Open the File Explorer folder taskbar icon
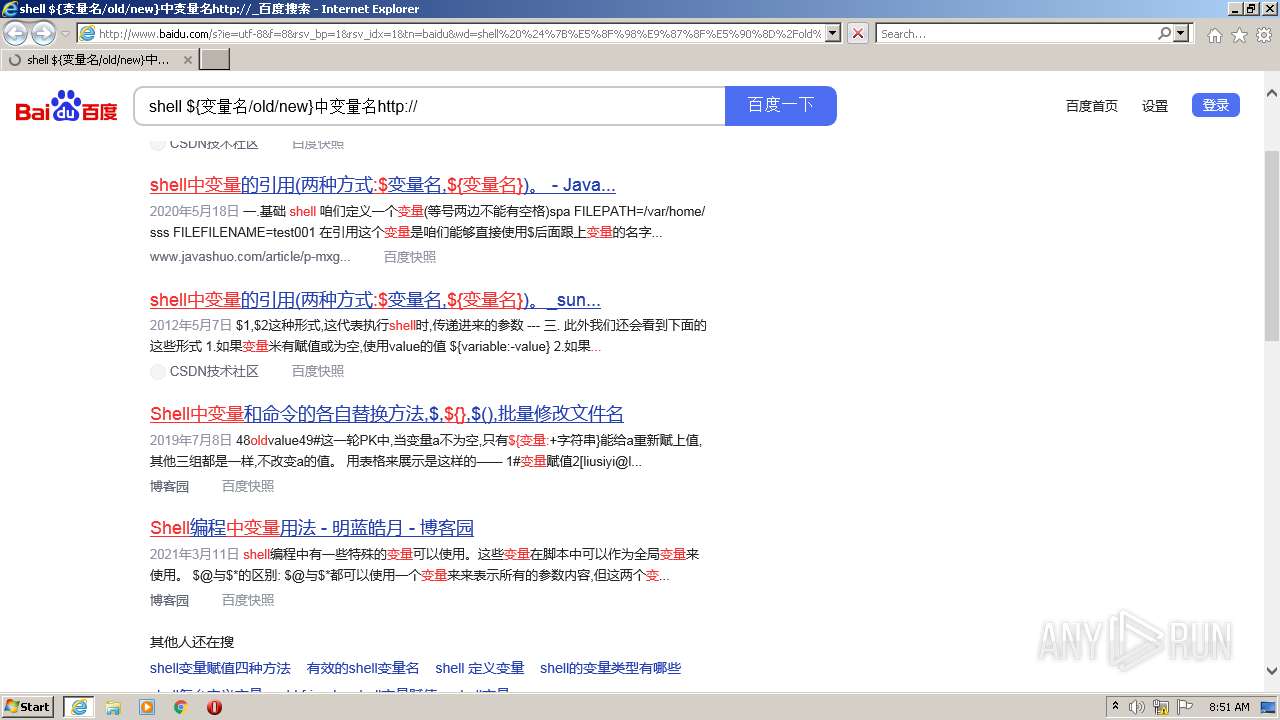1280x720 pixels. point(113,707)
